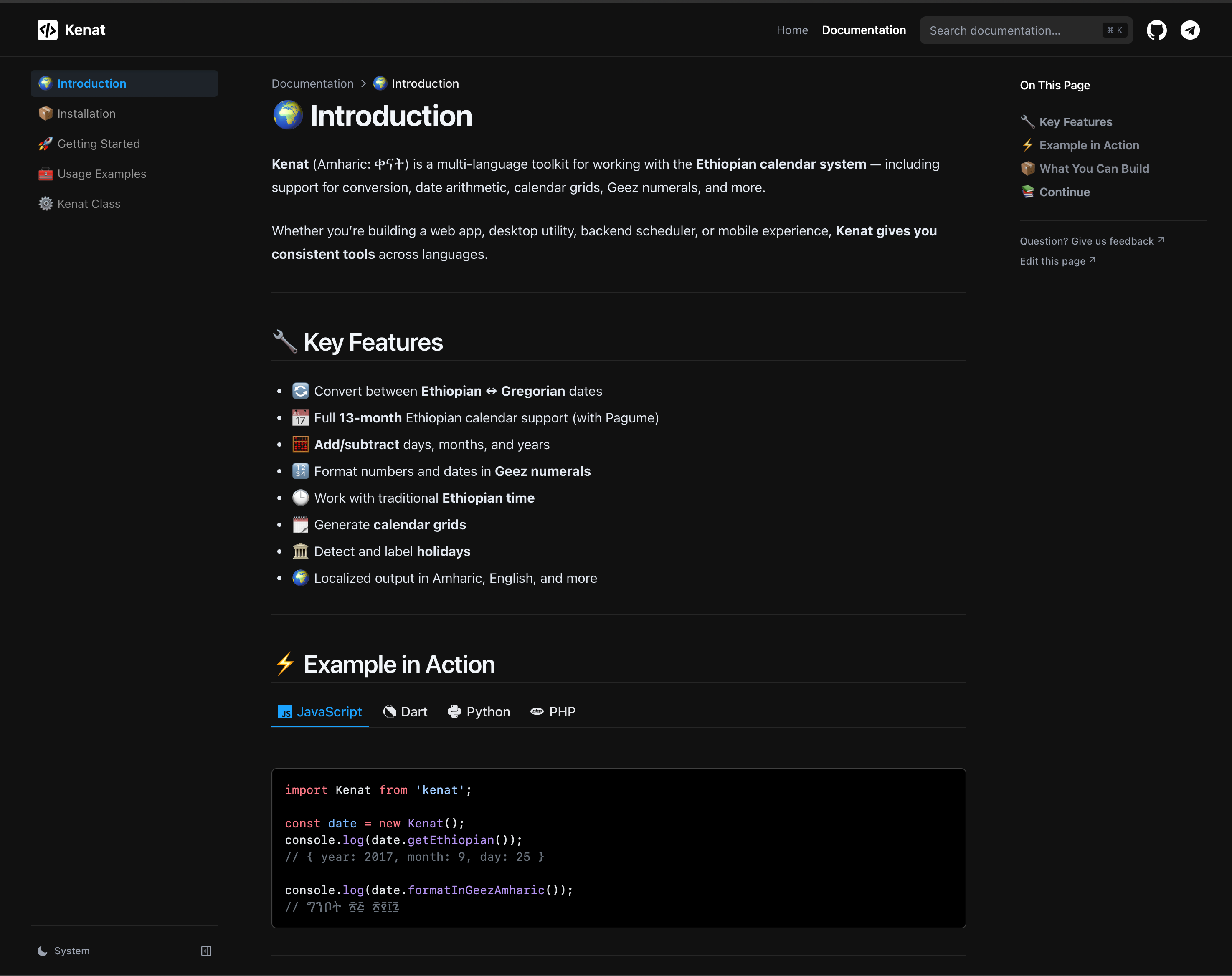Click the toolbox icon beside Usage Examples
Image resolution: width=1232 pixels, height=976 pixels.
tap(46, 174)
